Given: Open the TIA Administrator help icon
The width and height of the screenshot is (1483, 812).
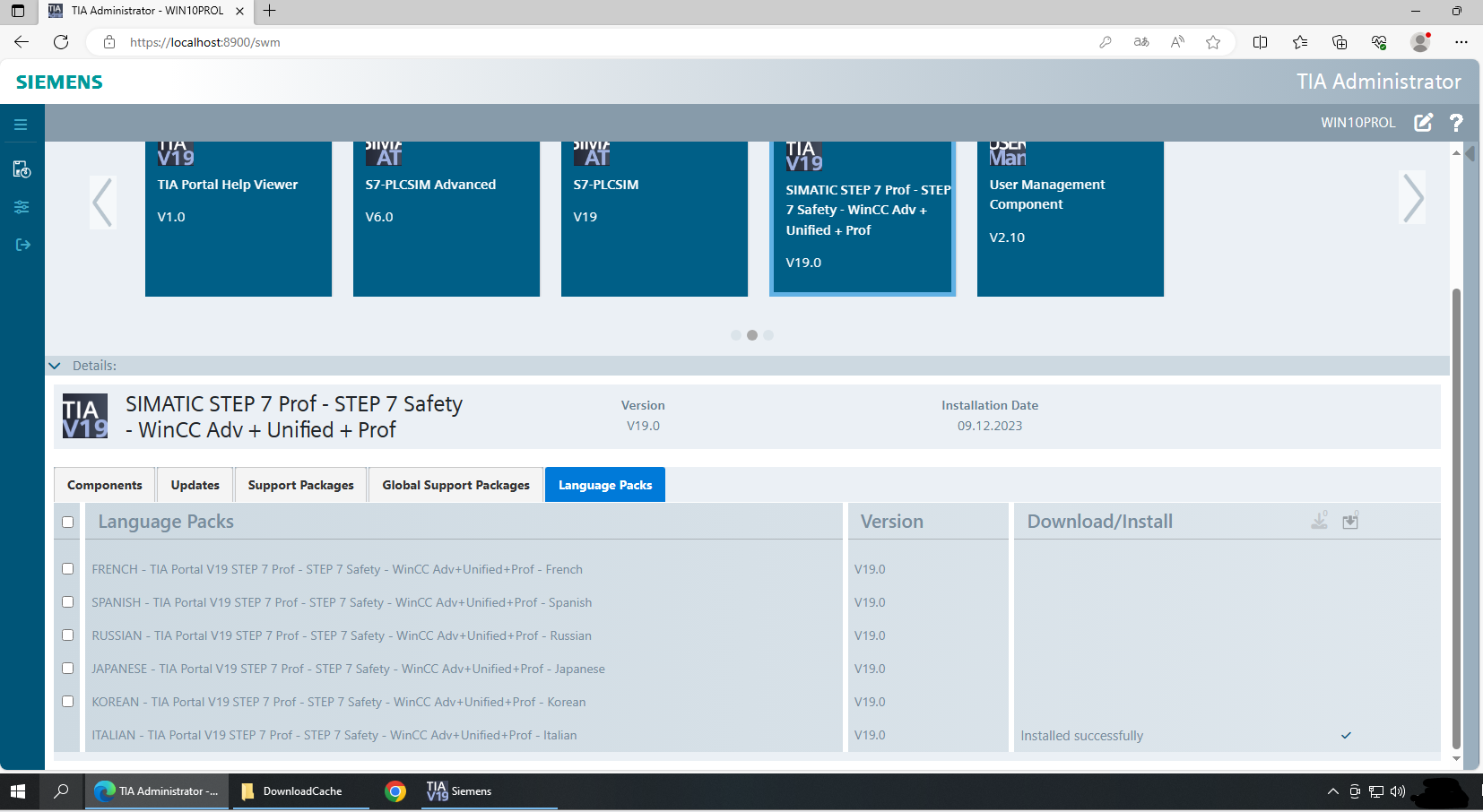Looking at the screenshot, I should (x=1456, y=123).
